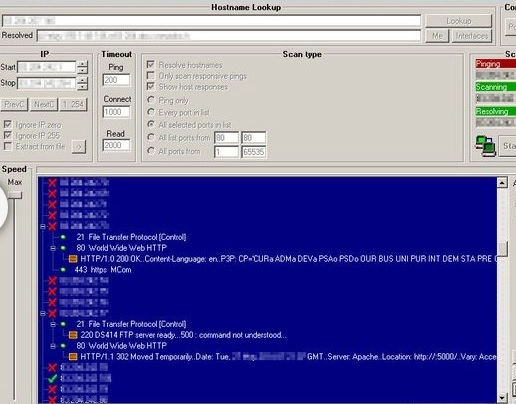
Task: Increase the Start IP with its up spinner
Action: coord(82,64)
